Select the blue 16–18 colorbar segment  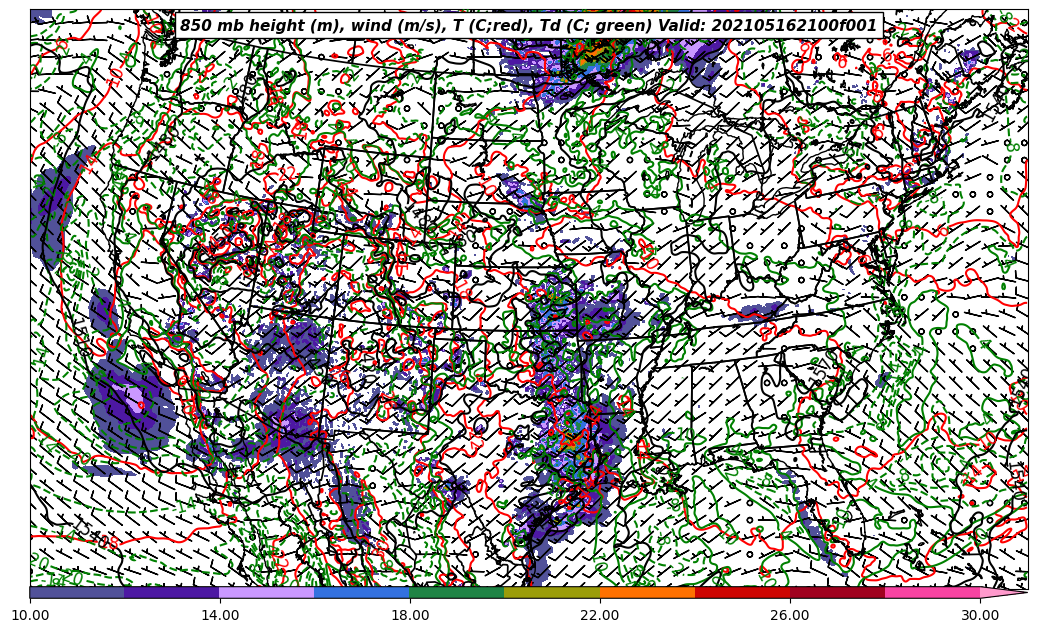pos(362,592)
